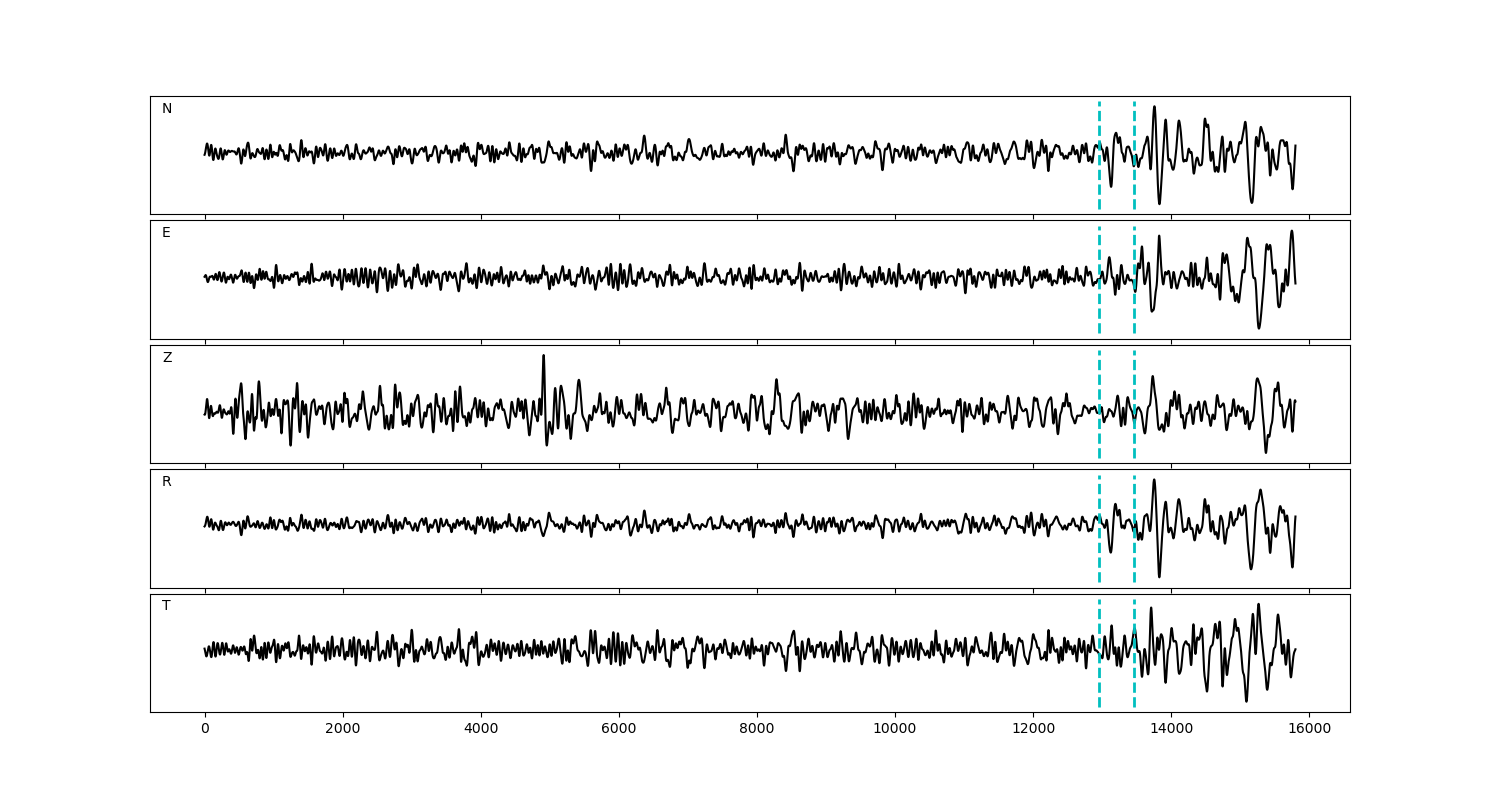Select the 4000 tick label on x-axis
This screenshot has width=1500, height=800.
(481, 729)
